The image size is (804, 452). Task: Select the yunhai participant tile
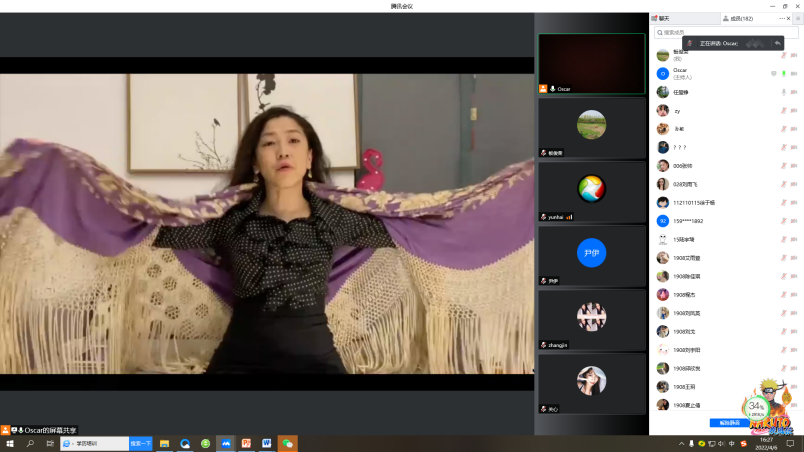[591, 192]
